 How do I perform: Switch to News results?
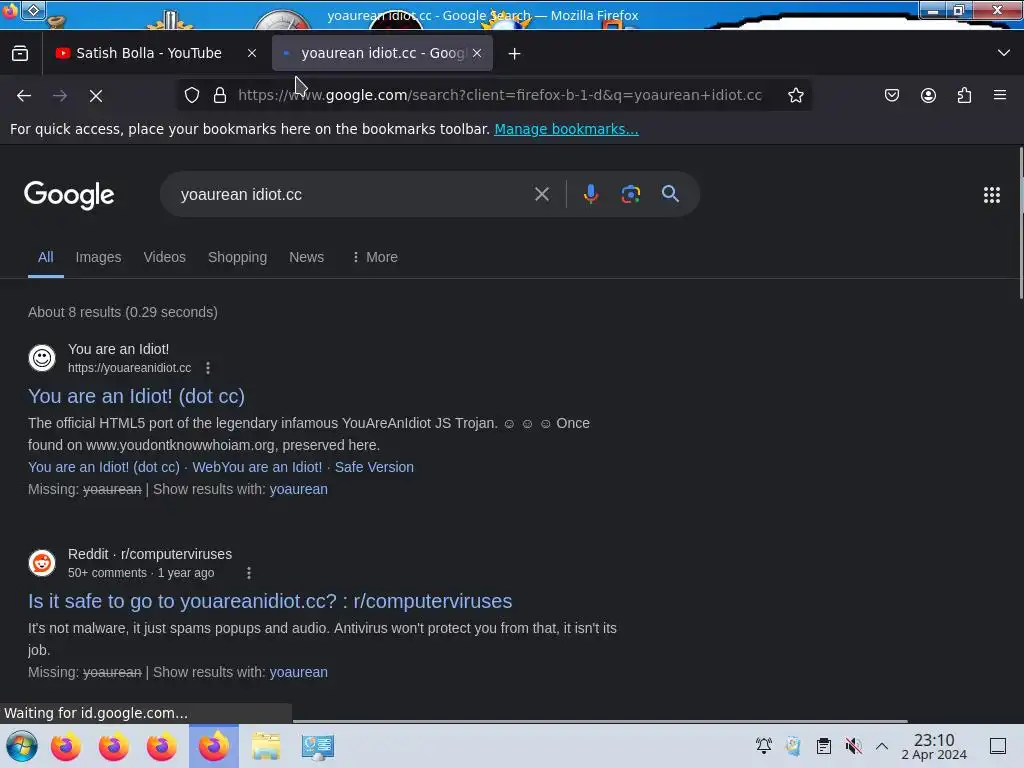(306, 257)
